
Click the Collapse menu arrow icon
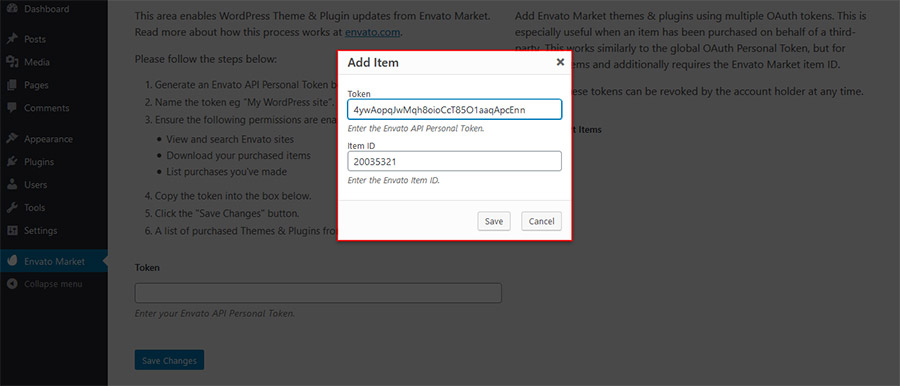pyautogui.click(x=11, y=284)
